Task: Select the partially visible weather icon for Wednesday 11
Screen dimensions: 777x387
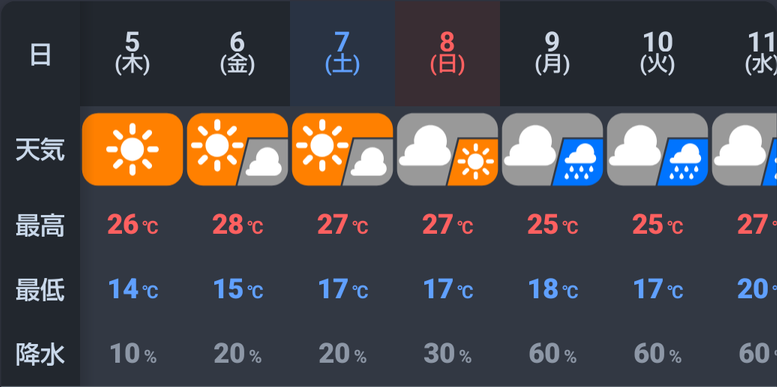Action: (x=745, y=149)
